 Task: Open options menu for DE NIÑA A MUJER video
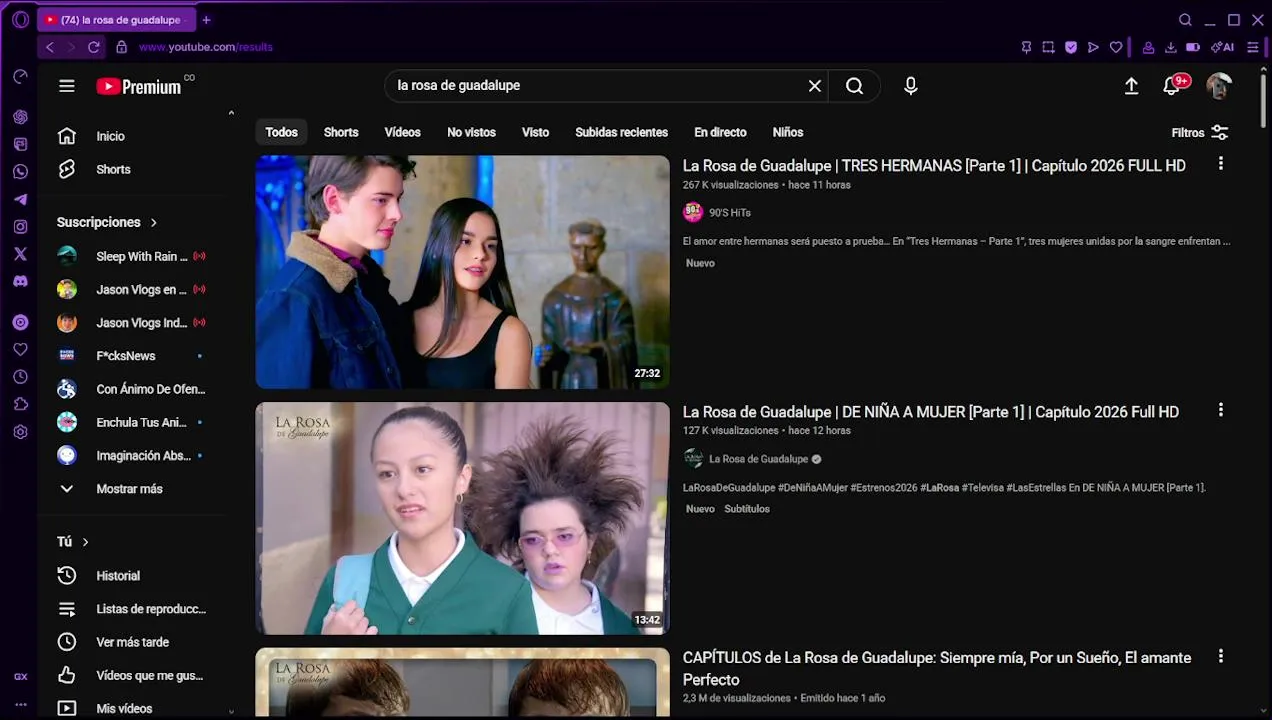click(x=1220, y=410)
